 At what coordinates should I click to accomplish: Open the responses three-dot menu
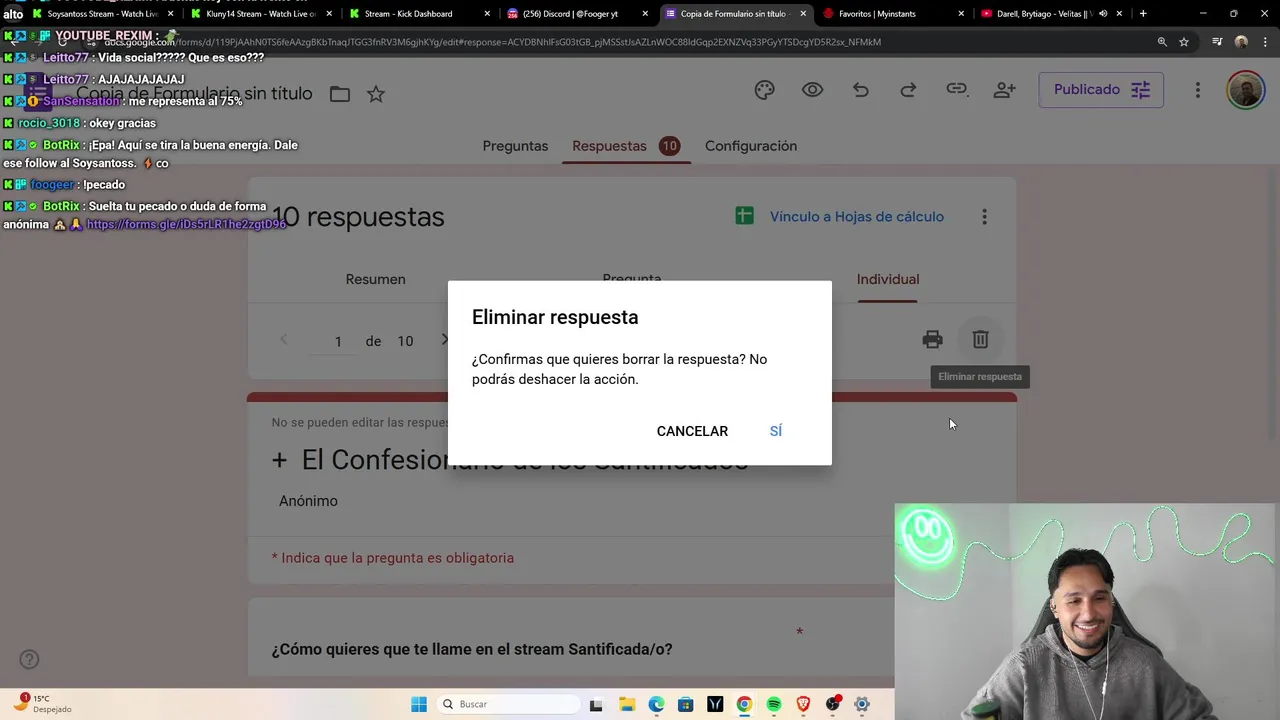[984, 217]
